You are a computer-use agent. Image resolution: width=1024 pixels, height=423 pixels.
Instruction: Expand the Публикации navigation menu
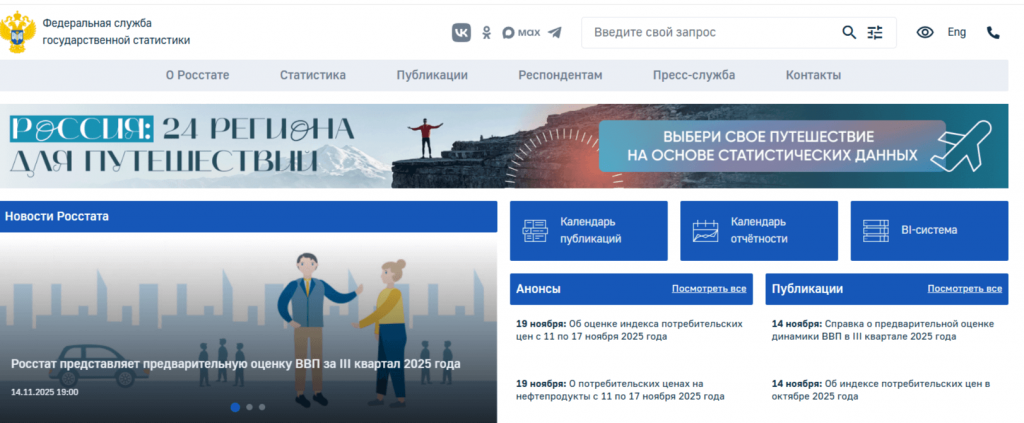click(432, 75)
